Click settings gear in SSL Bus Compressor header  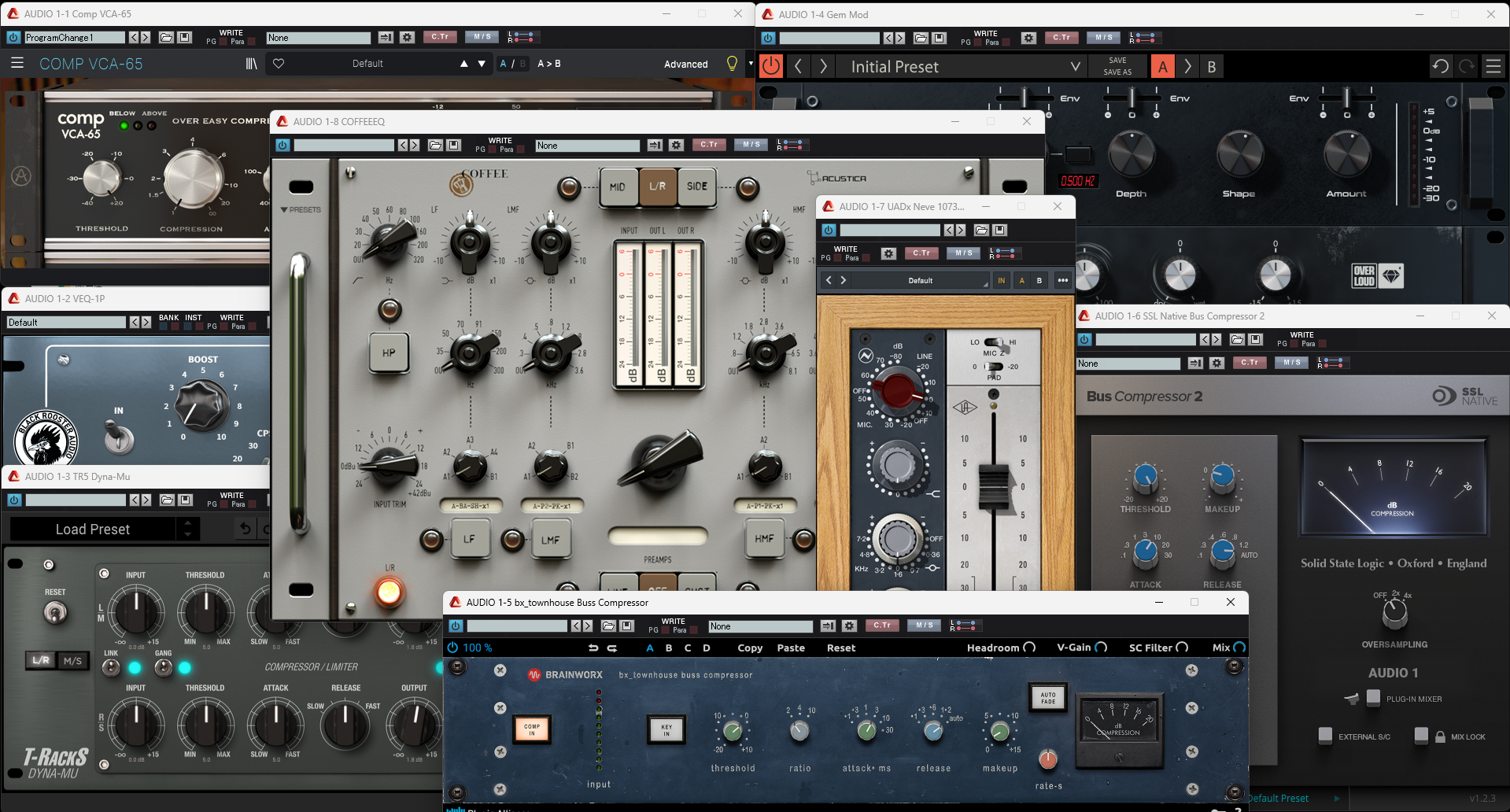[1216, 363]
